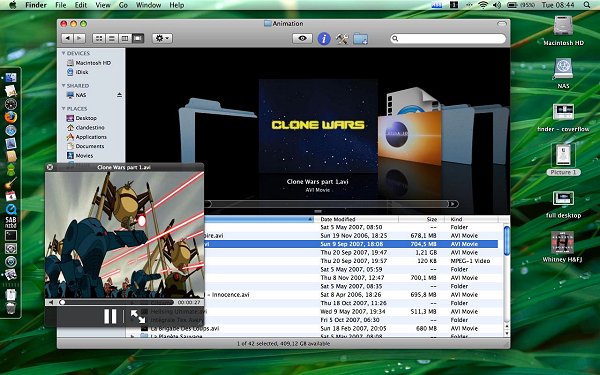
Task: Go back with the Finder back arrow
Action: pyautogui.click(x=67, y=38)
